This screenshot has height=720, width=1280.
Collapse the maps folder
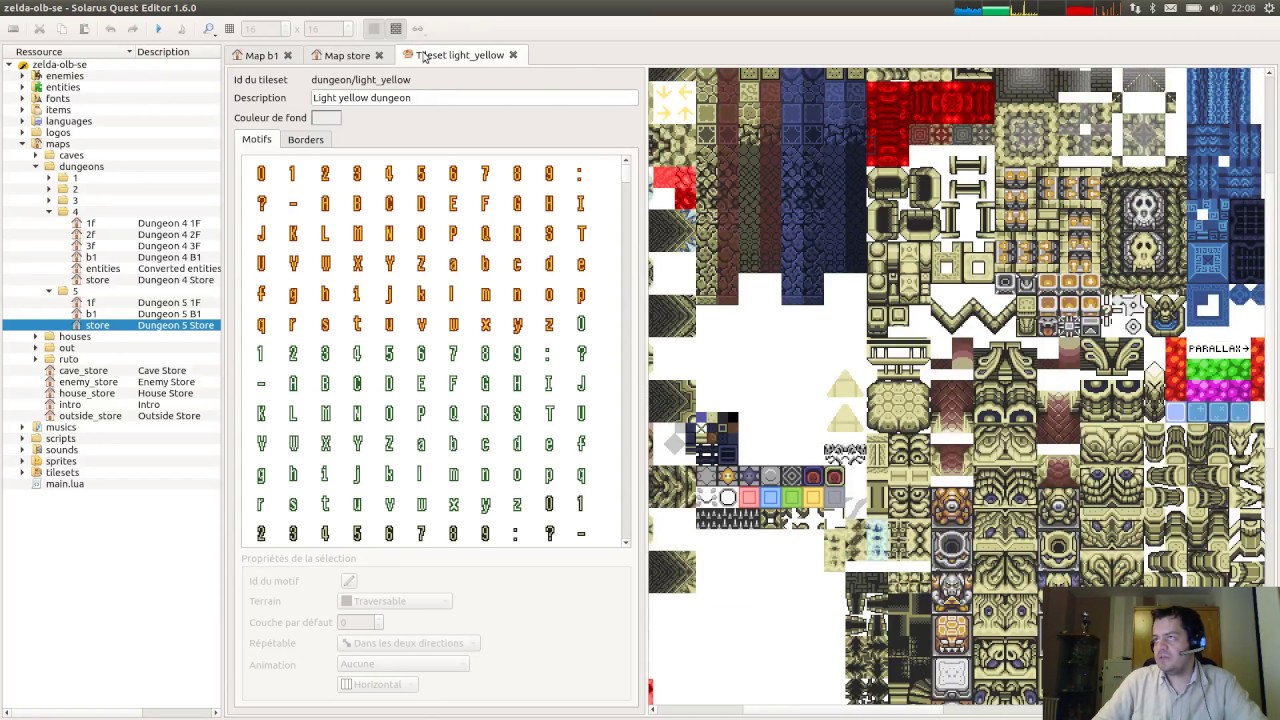pos(22,144)
